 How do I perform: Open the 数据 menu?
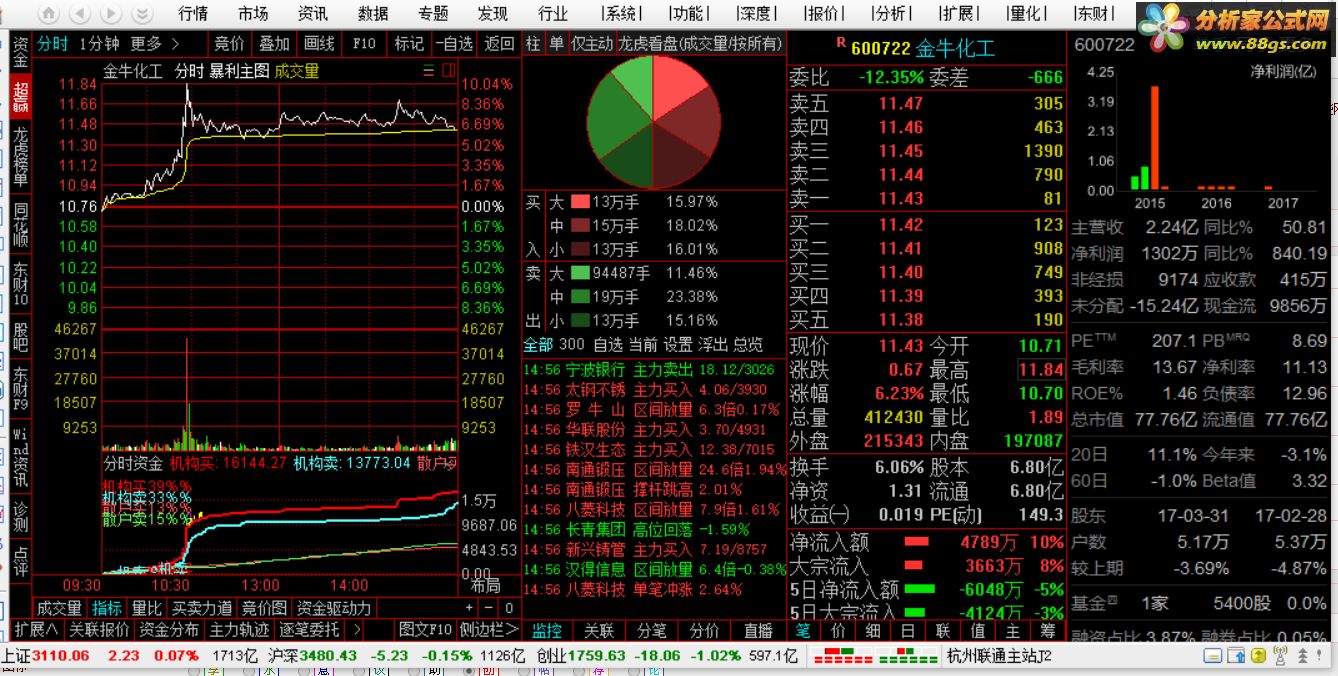pyautogui.click(x=373, y=13)
